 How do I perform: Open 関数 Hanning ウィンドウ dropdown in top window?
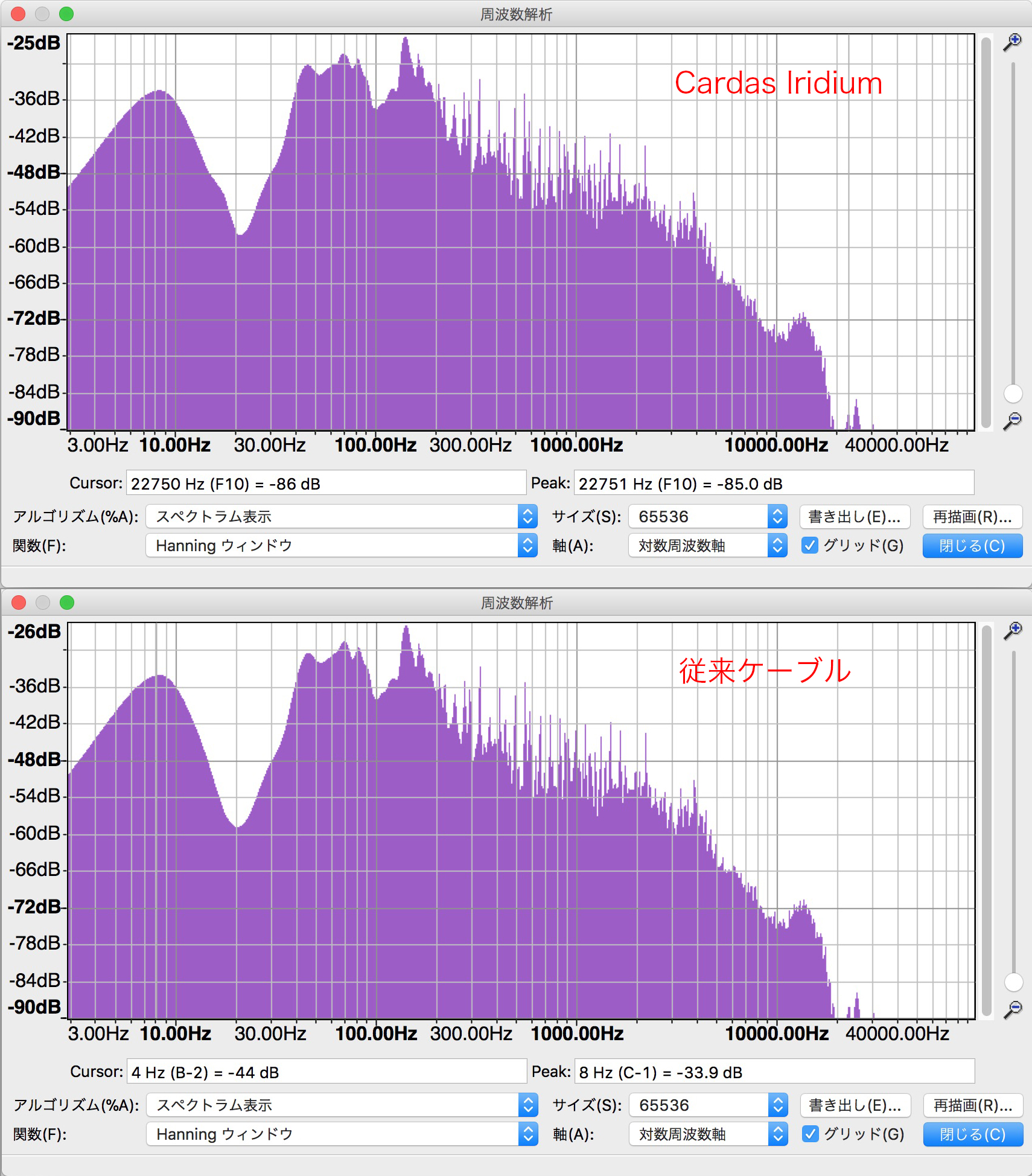(342, 546)
